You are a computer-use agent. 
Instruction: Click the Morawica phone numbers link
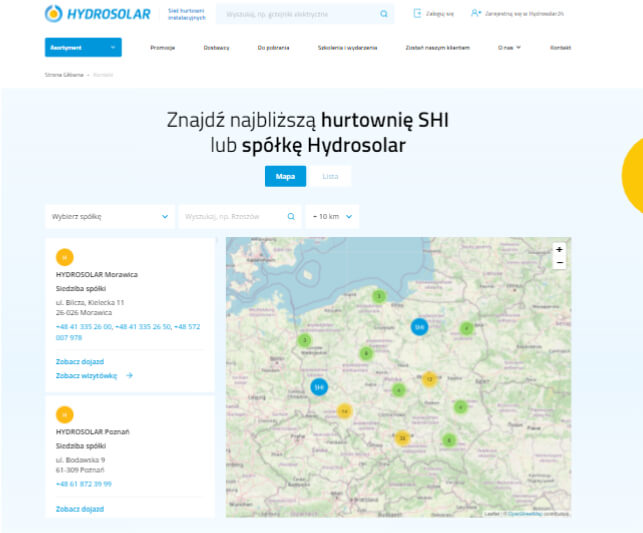128,332
